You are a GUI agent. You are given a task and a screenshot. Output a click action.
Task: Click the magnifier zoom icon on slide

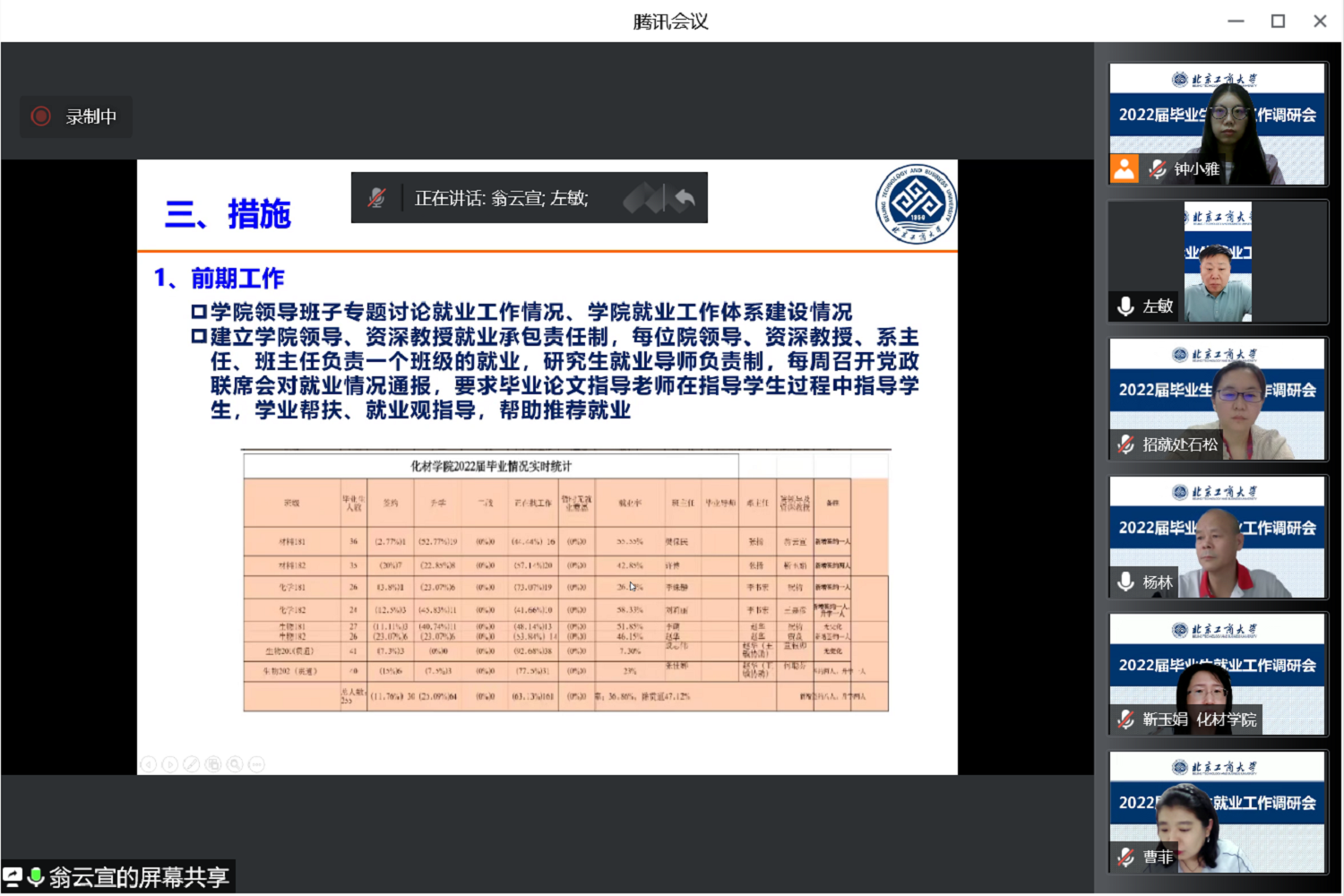click(235, 764)
